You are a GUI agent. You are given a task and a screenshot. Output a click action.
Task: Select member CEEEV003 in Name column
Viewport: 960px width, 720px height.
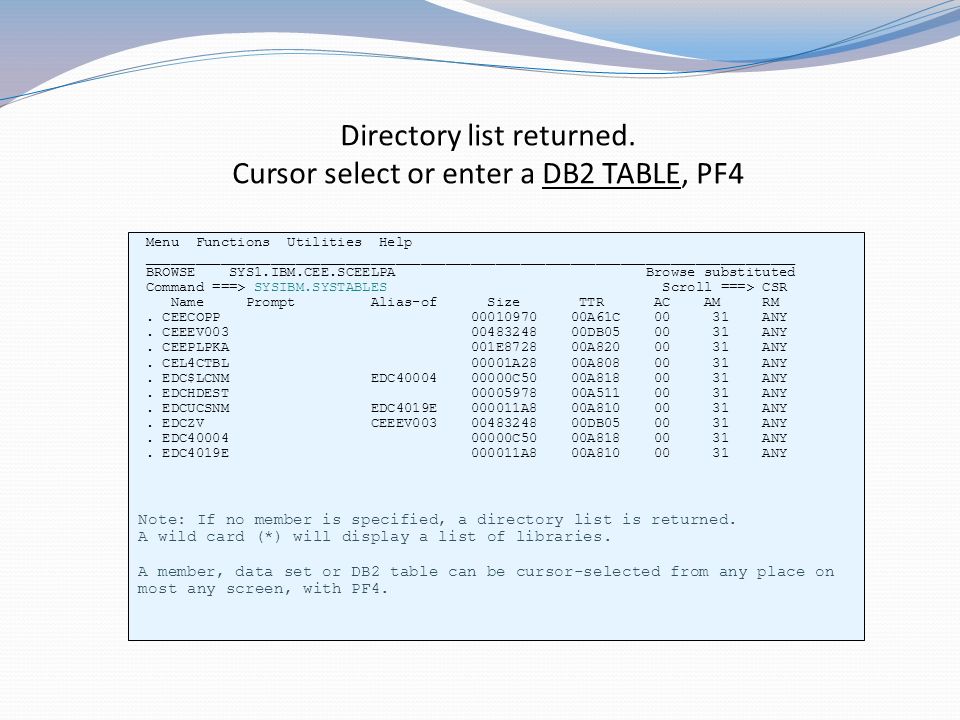coord(195,332)
